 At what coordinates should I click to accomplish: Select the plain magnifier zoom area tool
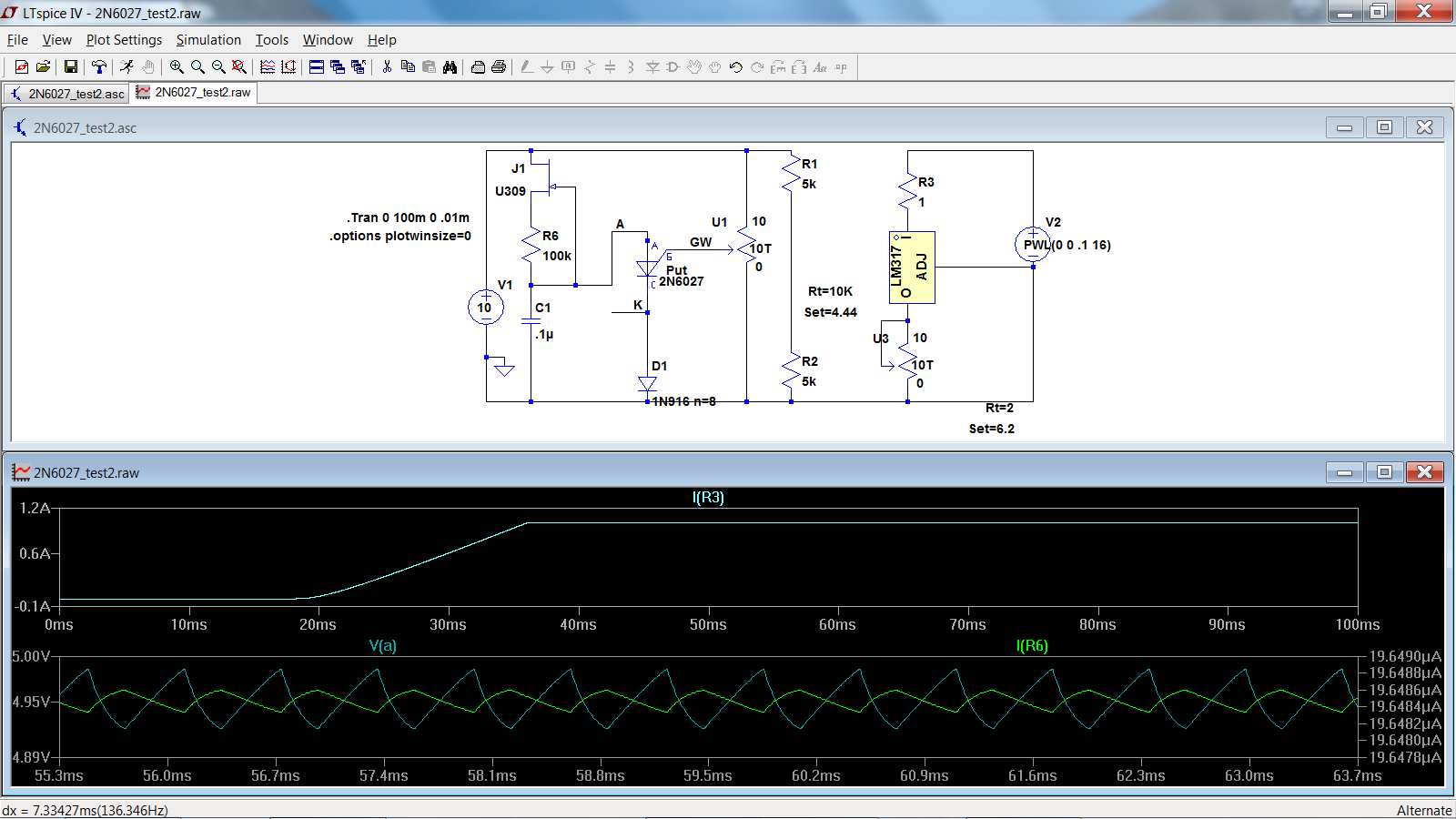coord(197,67)
